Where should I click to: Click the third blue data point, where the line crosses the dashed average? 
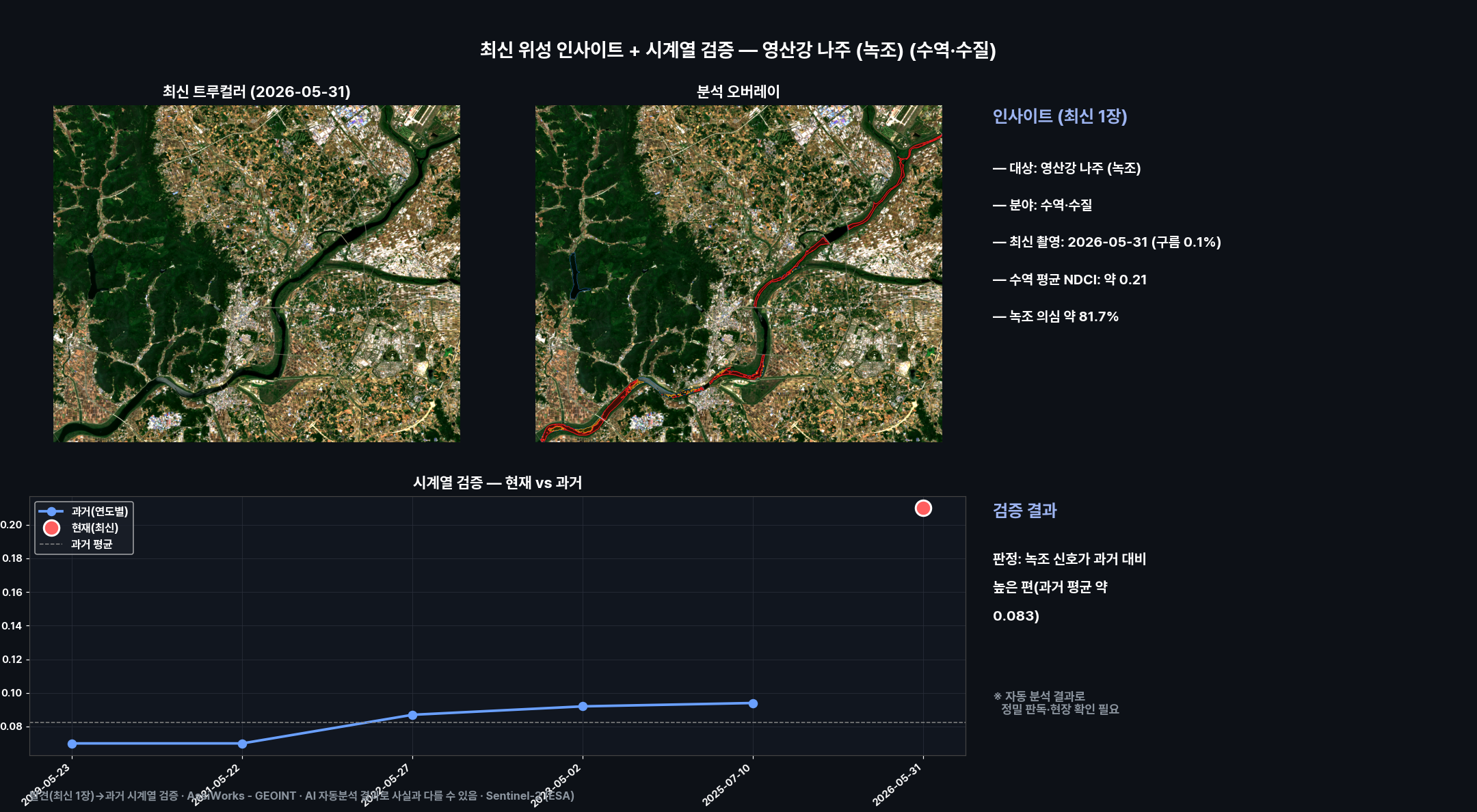click(x=412, y=715)
